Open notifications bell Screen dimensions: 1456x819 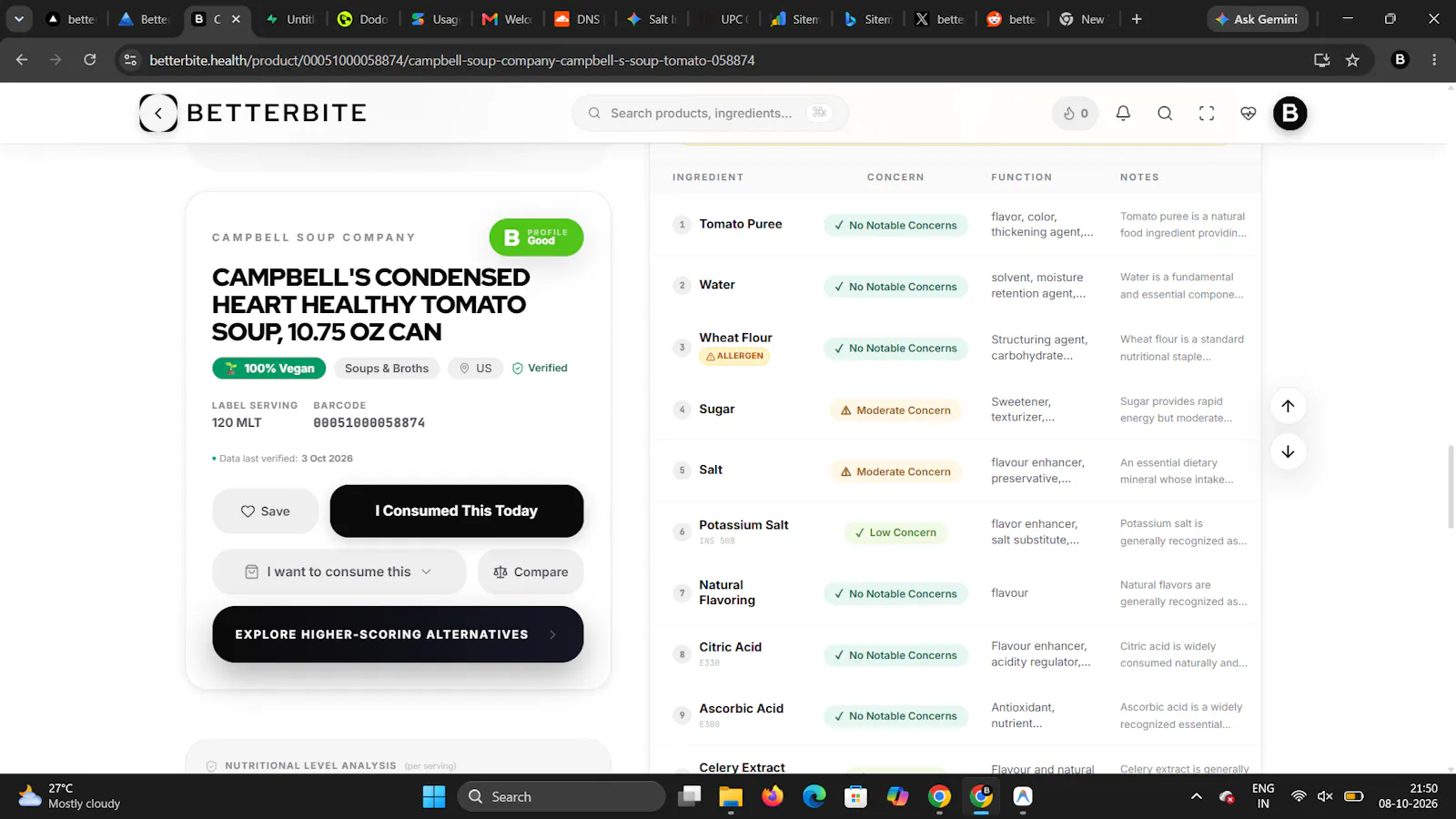[1123, 114]
